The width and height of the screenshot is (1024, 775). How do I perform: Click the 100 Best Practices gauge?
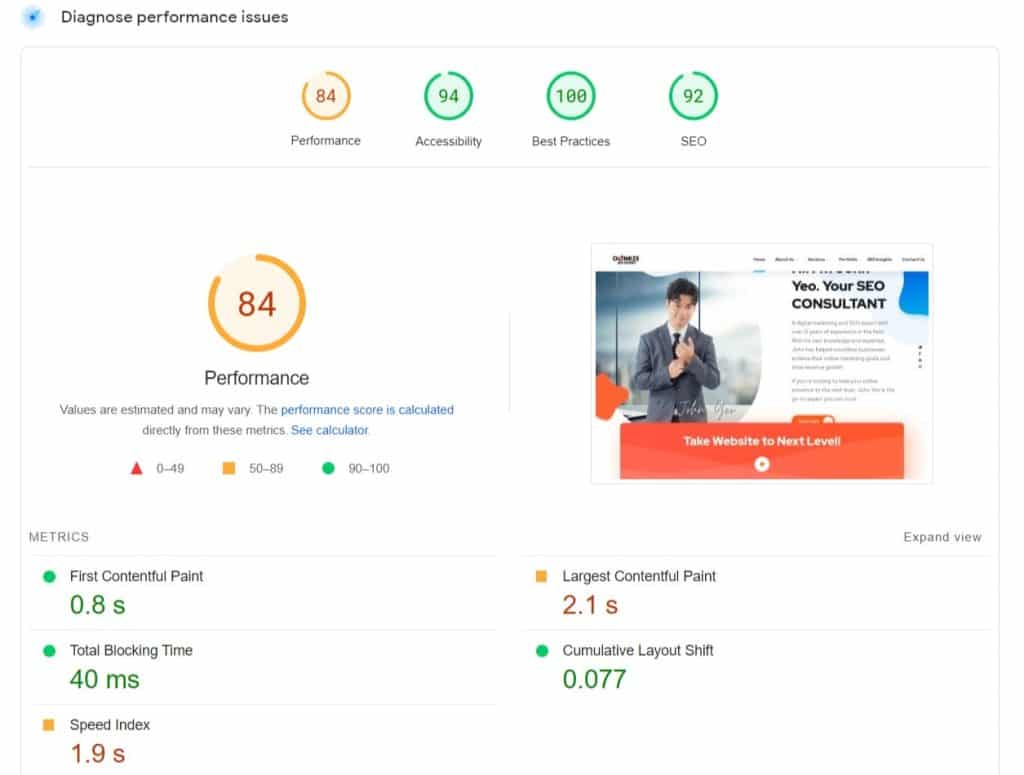coord(570,97)
